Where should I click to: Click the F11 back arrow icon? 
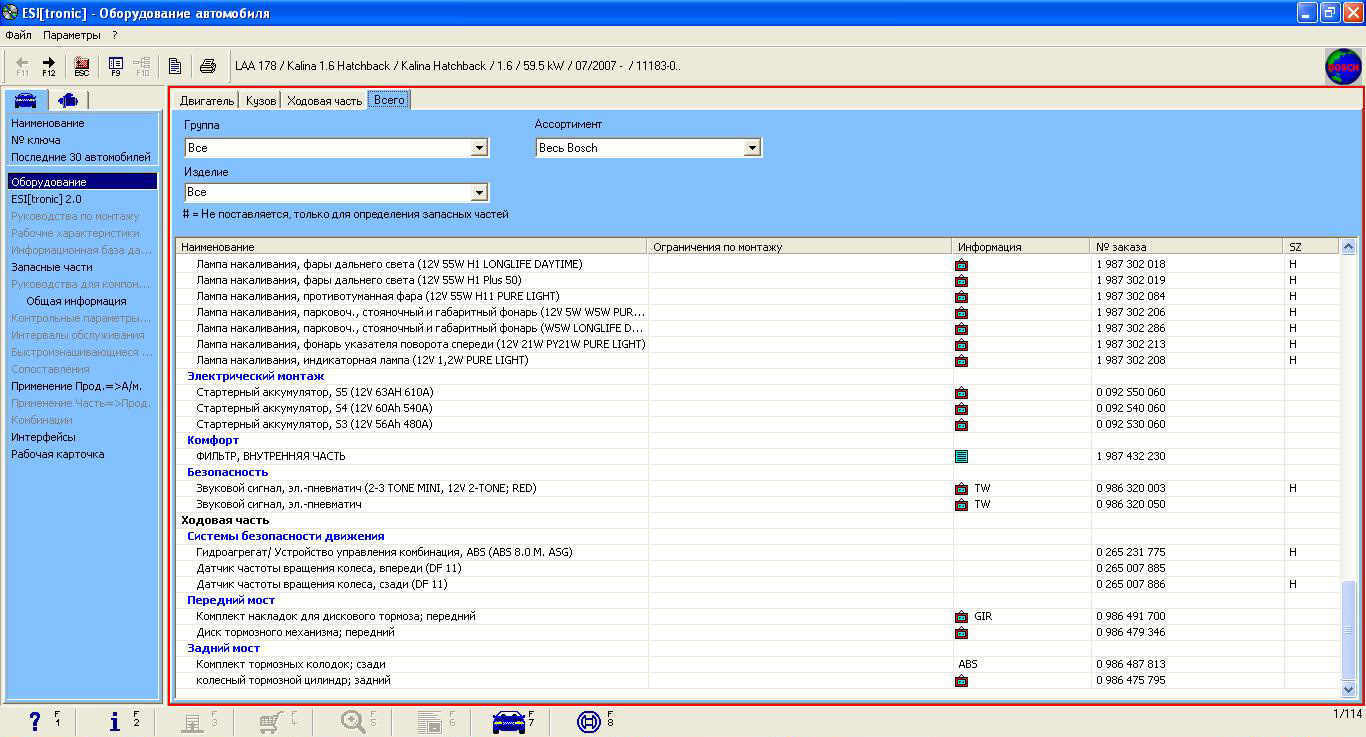point(22,66)
